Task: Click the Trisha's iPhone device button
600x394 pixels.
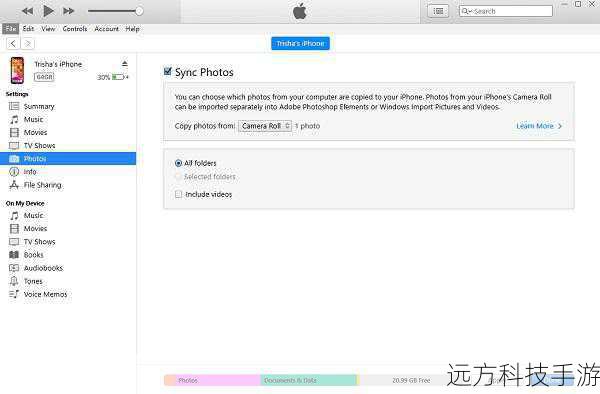Action: pos(300,44)
